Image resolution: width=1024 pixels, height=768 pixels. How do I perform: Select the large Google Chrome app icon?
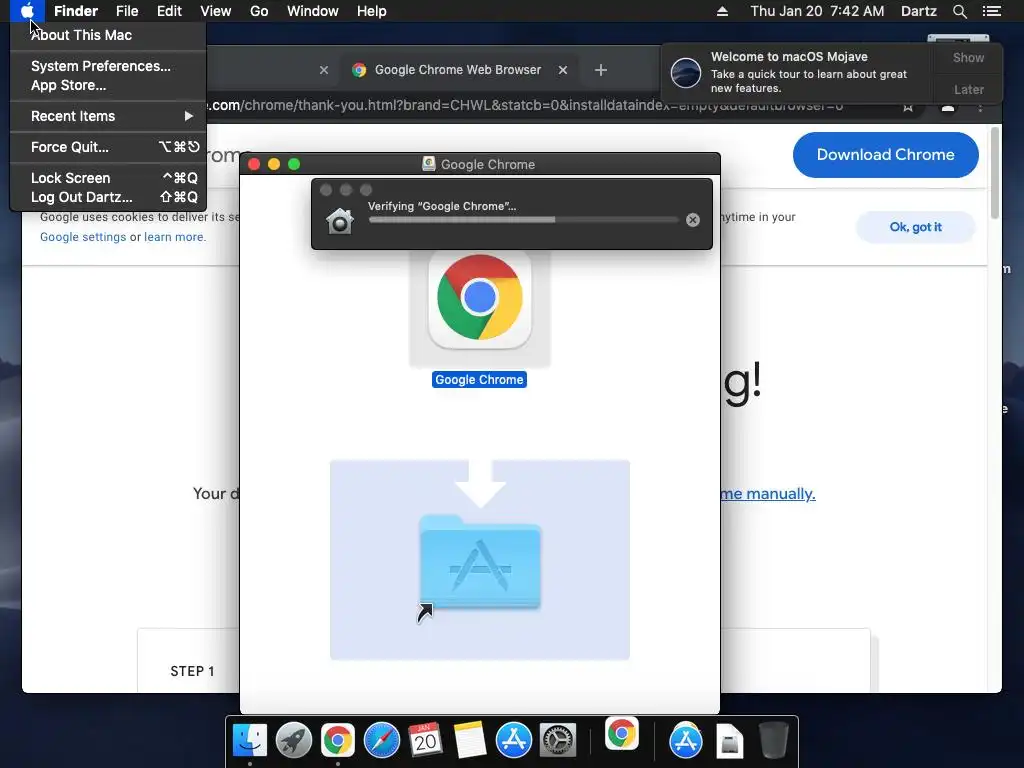pos(480,299)
